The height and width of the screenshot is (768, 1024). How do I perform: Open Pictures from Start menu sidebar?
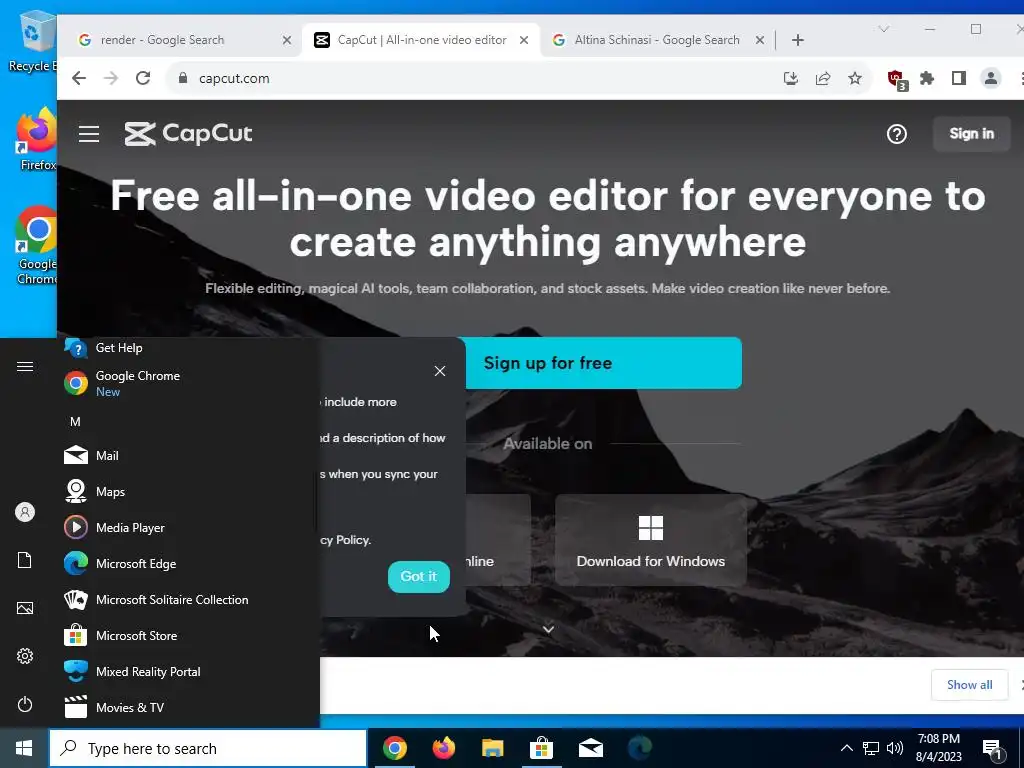pos(25,608)
